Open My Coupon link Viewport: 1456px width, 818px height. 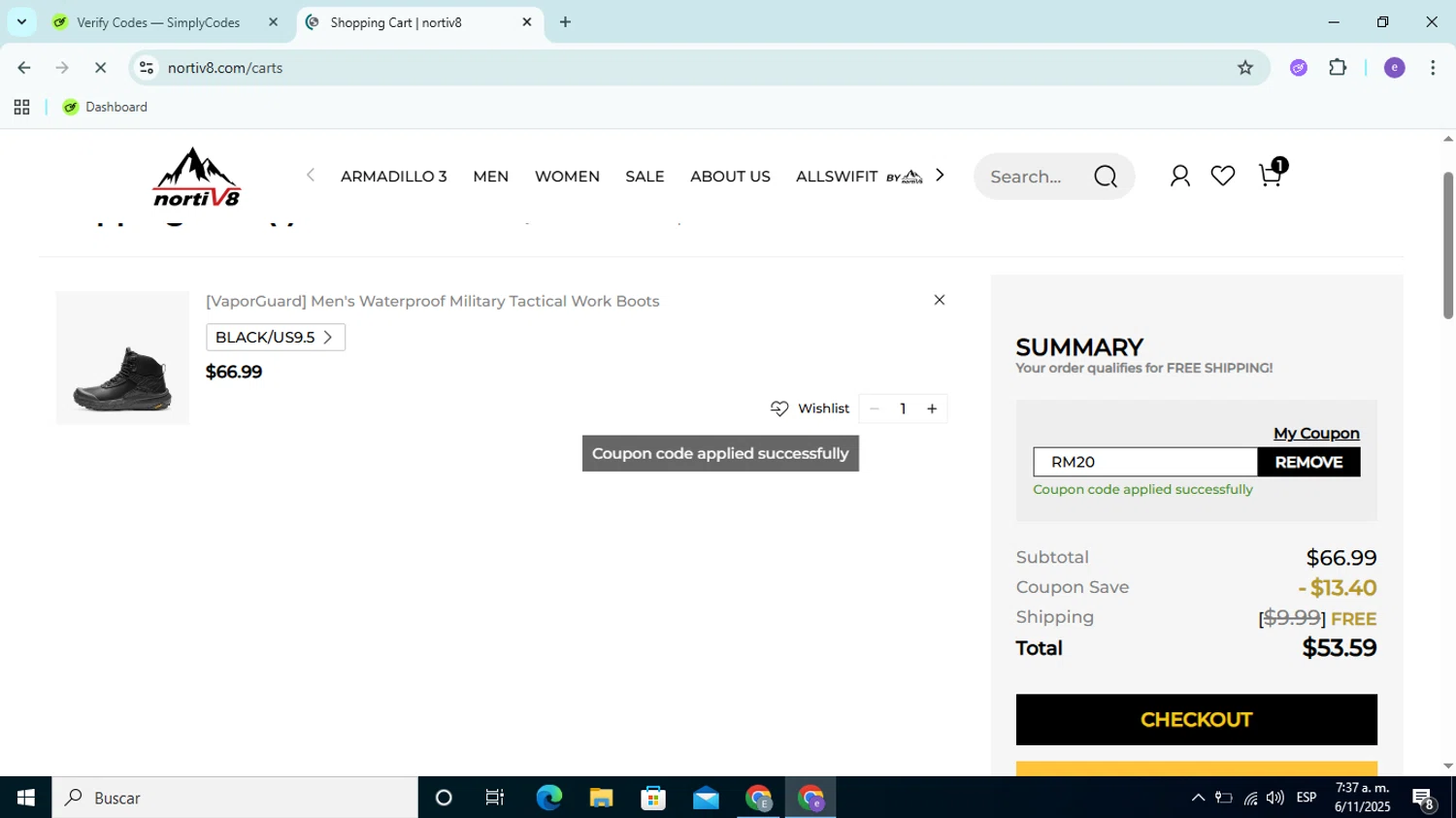(1316, 433)
